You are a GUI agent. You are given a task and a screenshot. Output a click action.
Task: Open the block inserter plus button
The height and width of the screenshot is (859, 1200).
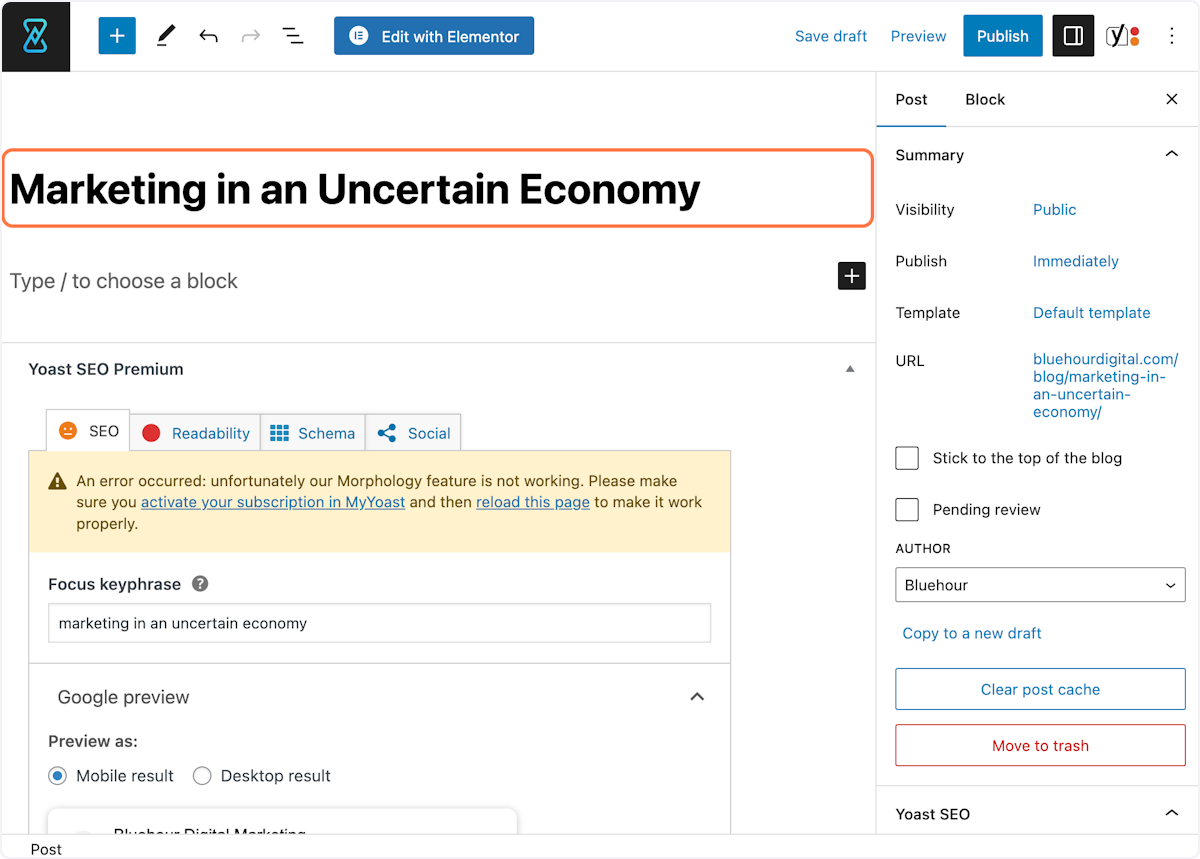click(117, 36)
